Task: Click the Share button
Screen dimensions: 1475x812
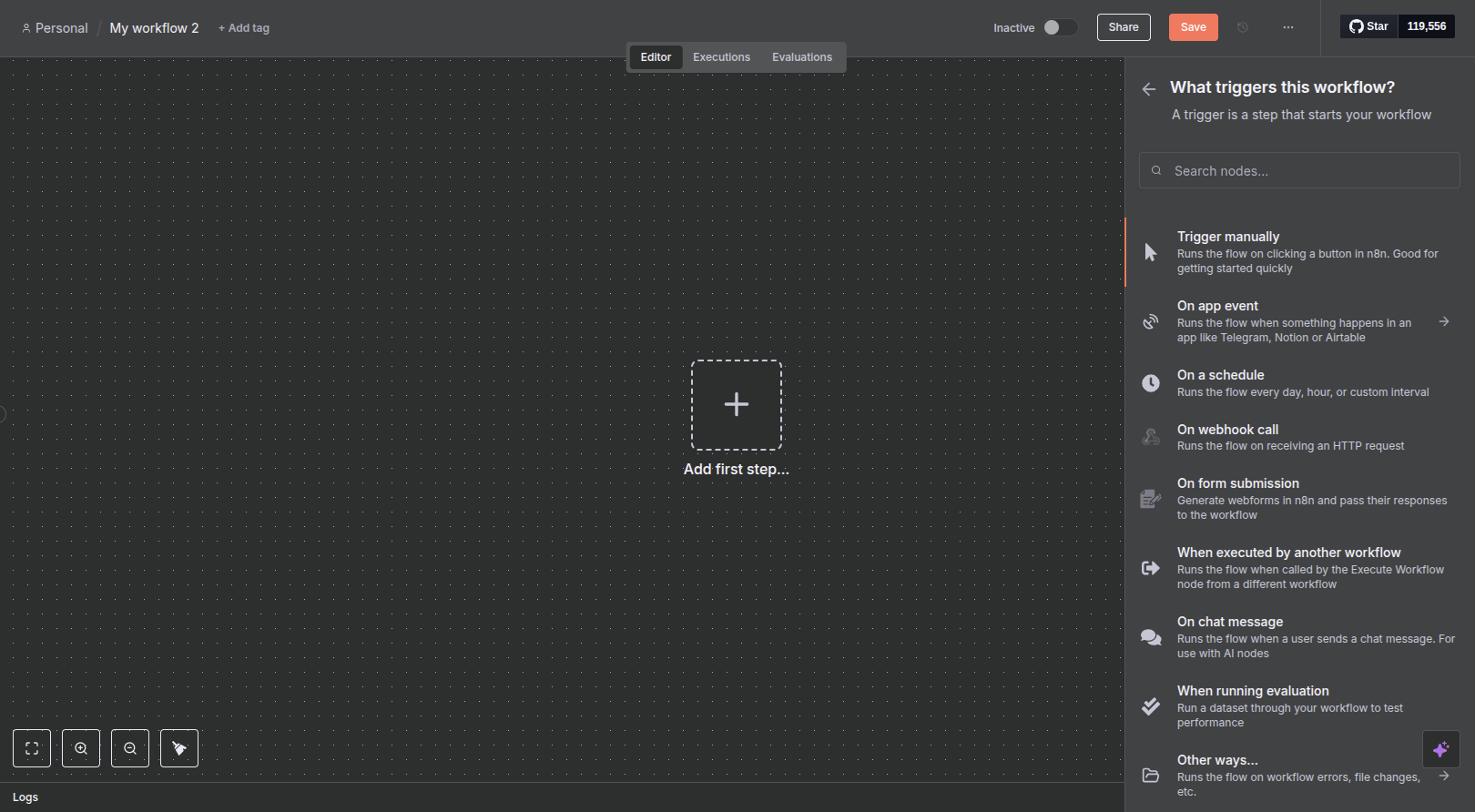Action: tap(1124, 27)
